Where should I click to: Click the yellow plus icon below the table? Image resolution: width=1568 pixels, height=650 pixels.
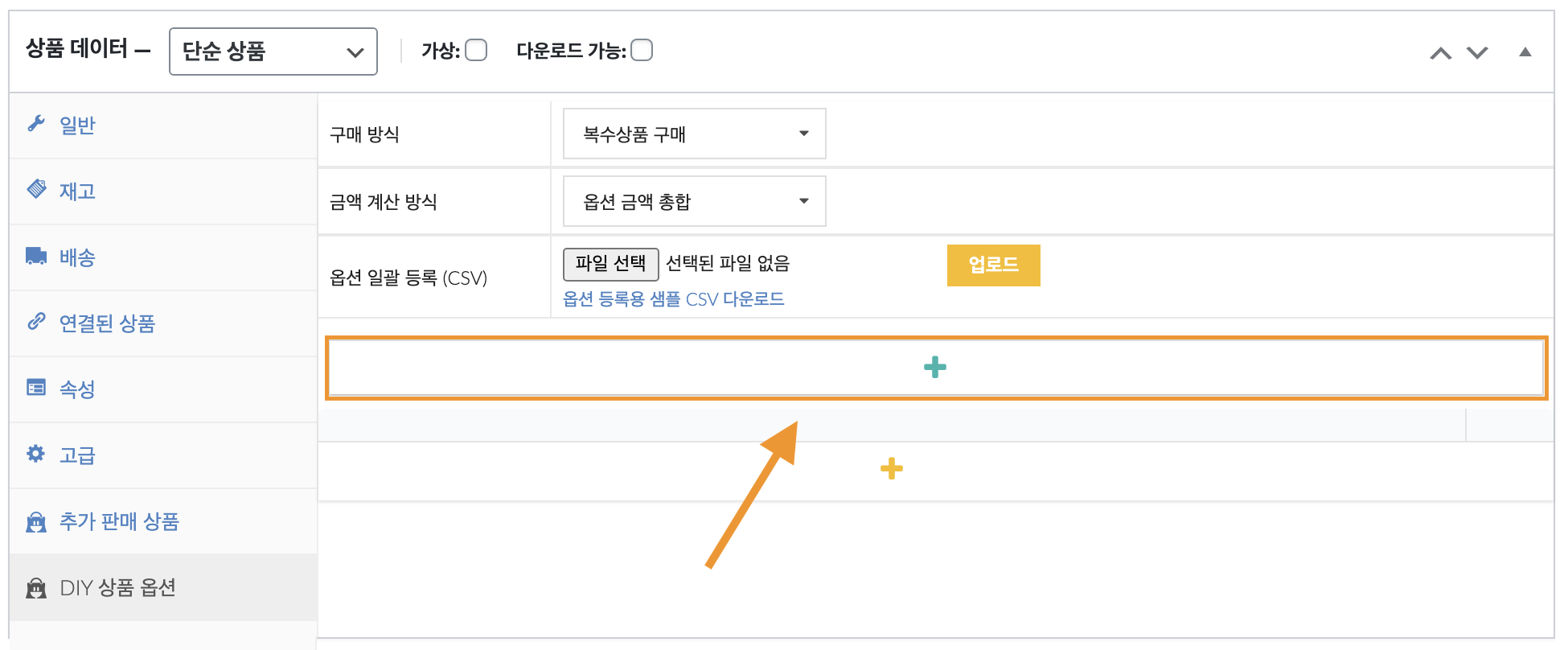pos(891,468)
